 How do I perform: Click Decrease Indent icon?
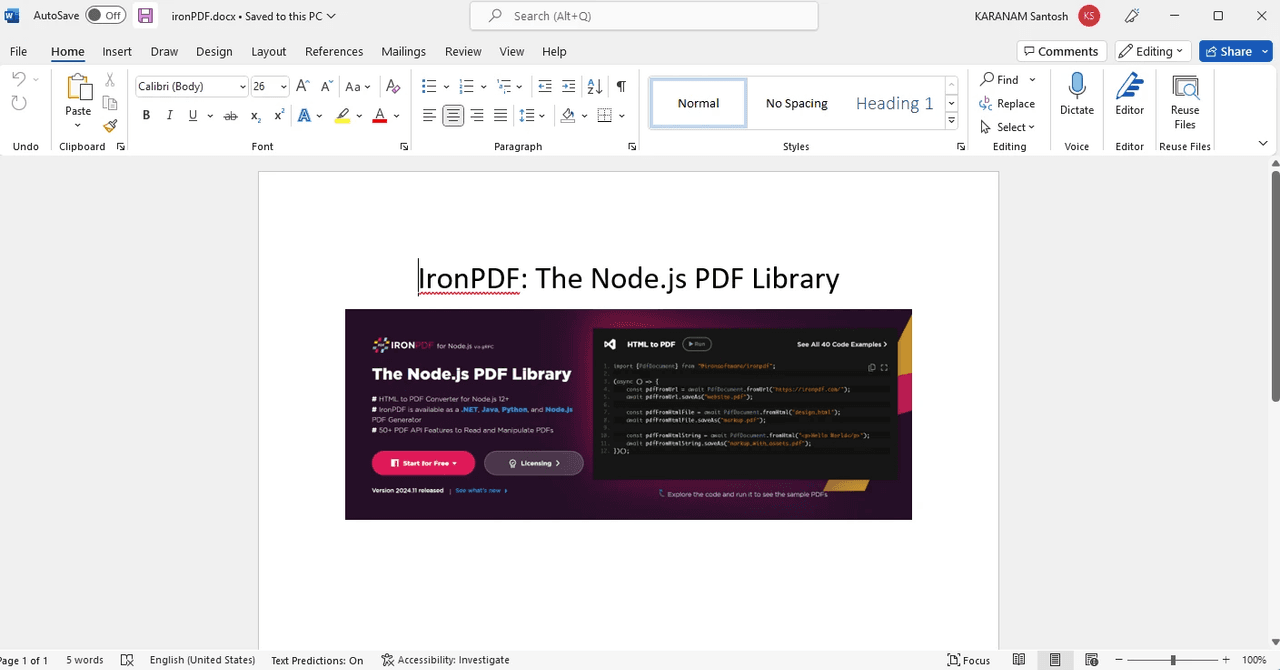545,87
